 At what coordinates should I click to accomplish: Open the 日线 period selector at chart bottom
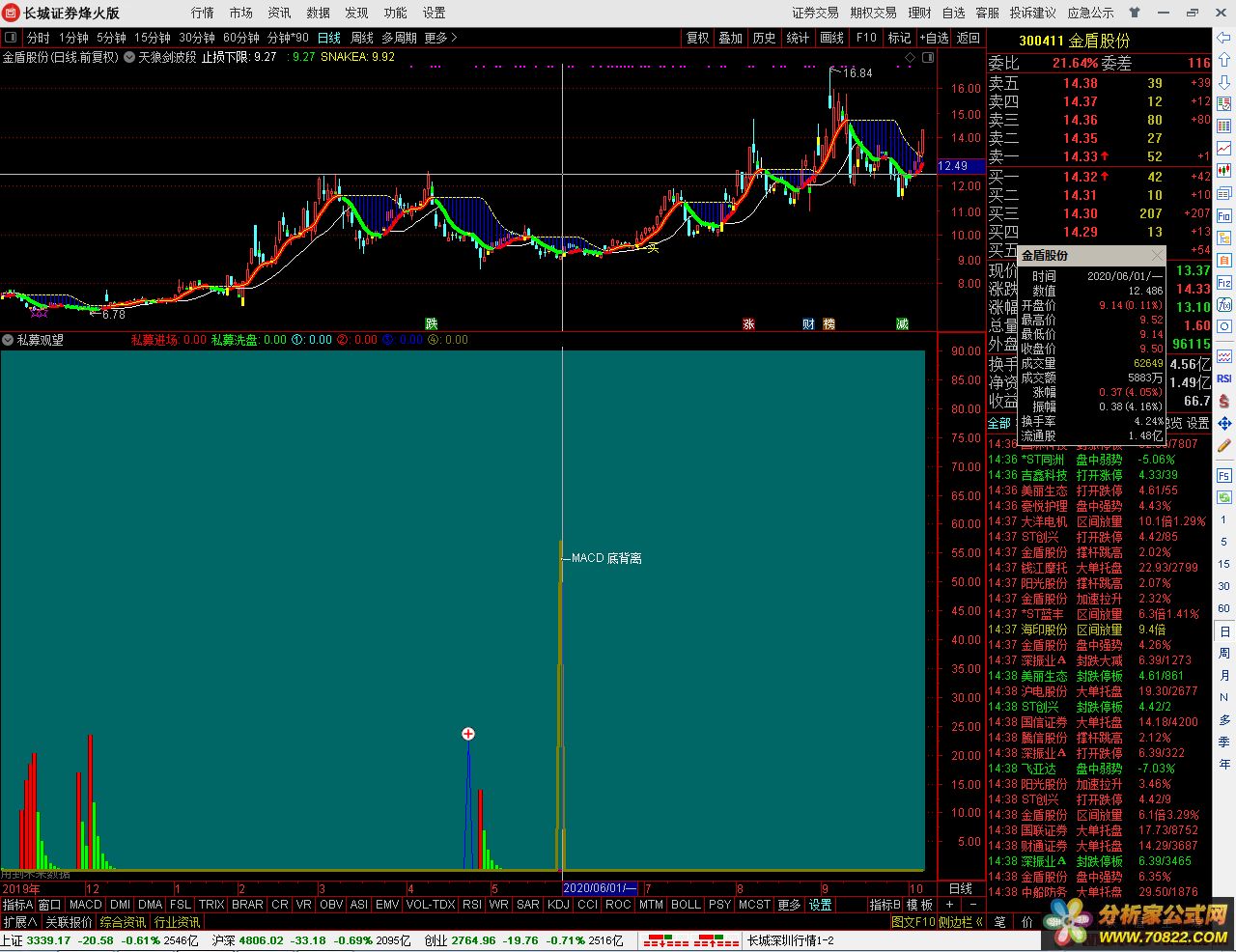tap(961, 888)
